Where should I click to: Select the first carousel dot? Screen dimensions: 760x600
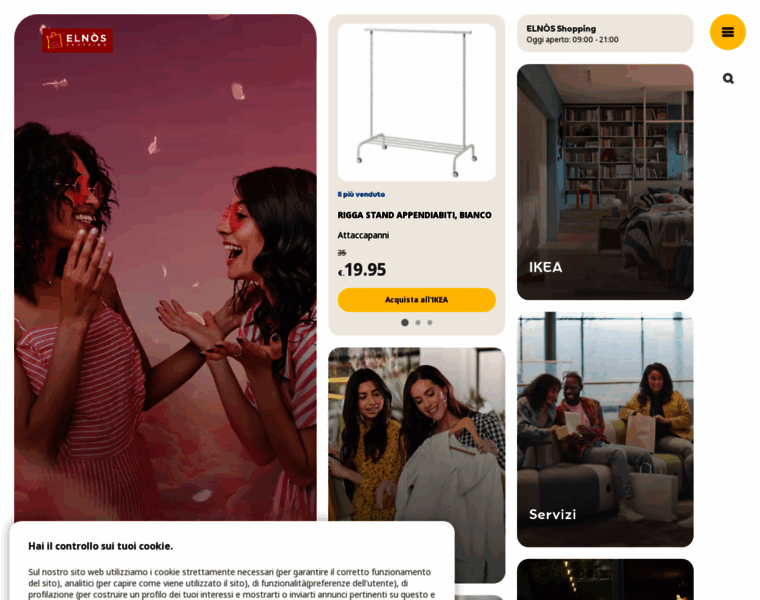[x=405, y=322]
